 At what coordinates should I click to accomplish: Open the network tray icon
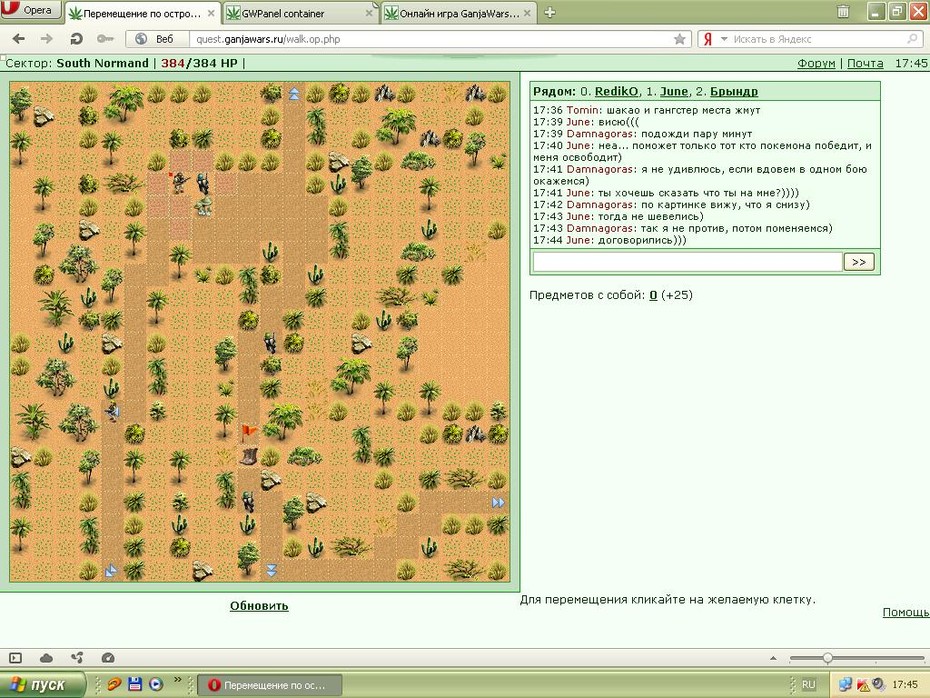point(845,684)
